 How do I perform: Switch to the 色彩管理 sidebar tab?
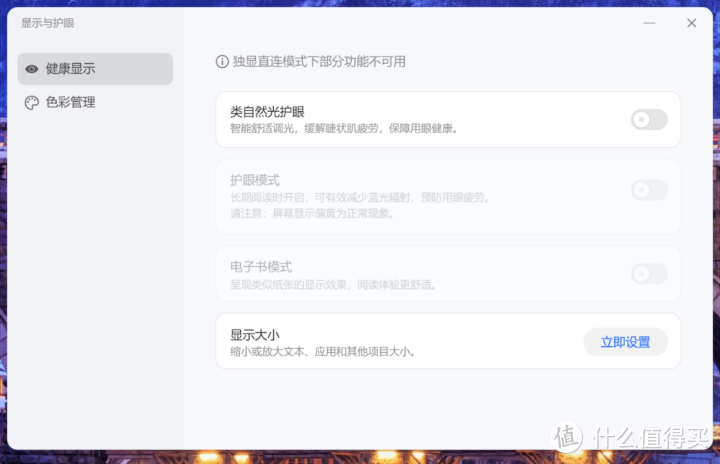(x=95, y=102)
